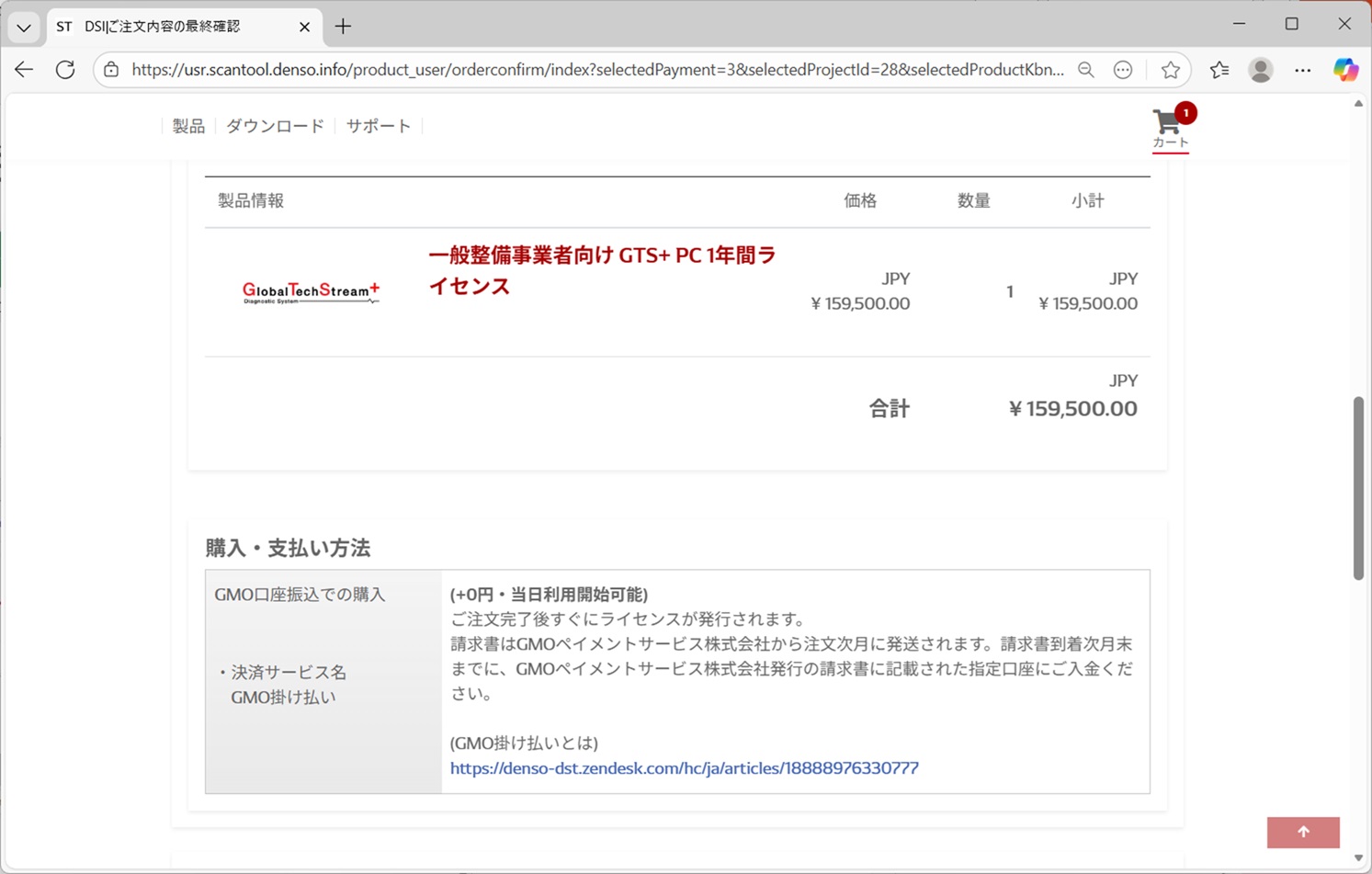
Task: Launch Copilot from the toolbar icon
Action: [1345, 70]
